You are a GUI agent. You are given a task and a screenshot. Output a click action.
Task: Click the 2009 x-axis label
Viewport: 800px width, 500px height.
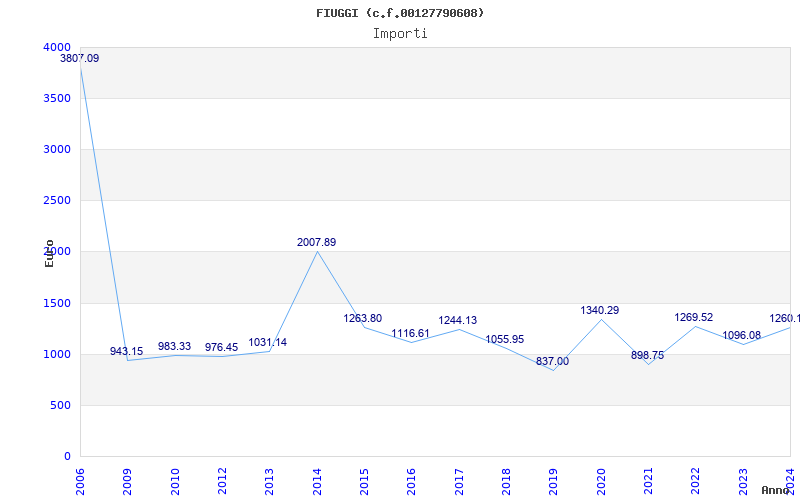[x=127, y=481]
